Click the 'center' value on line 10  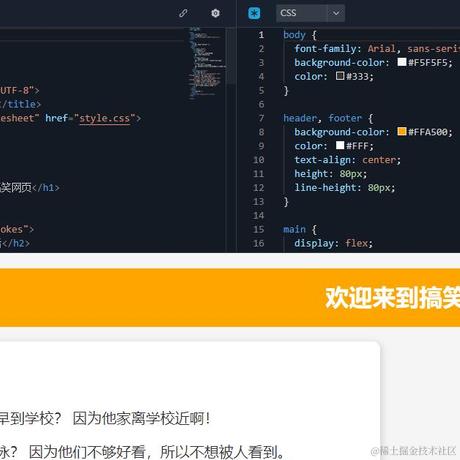[379, 160]
